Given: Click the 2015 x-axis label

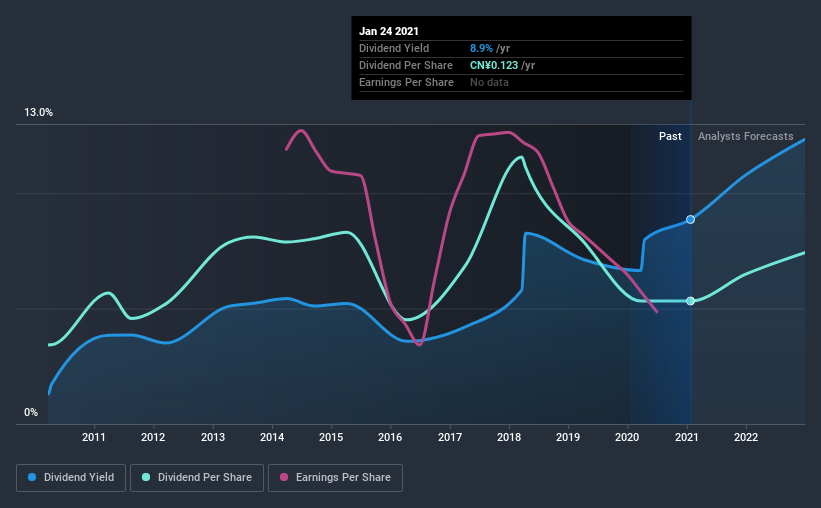Looking at the screenshot, I should 331,437.
